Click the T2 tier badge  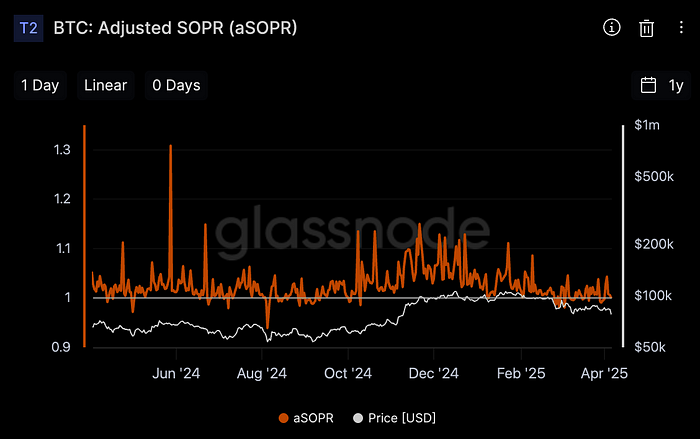point(29,28)
